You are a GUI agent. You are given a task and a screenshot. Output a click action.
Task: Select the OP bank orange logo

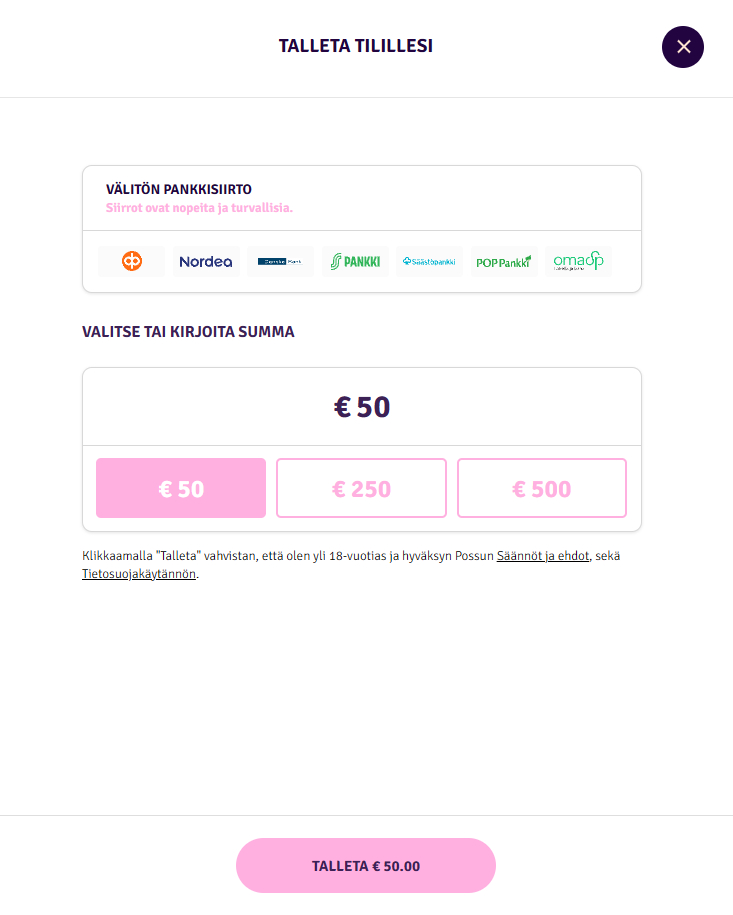coord(132,261)
